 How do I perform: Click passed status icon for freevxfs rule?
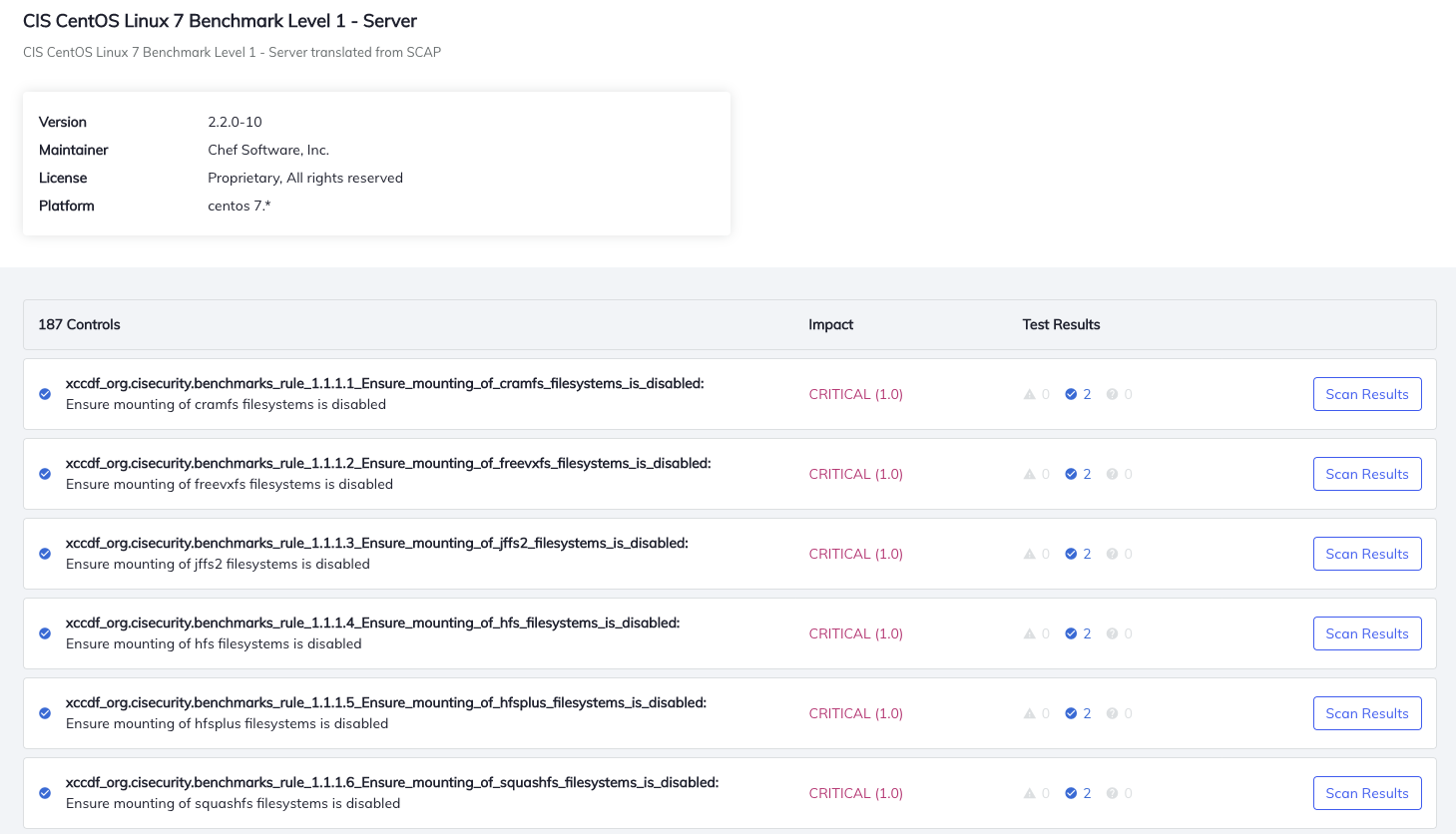[x=45, y=474]
